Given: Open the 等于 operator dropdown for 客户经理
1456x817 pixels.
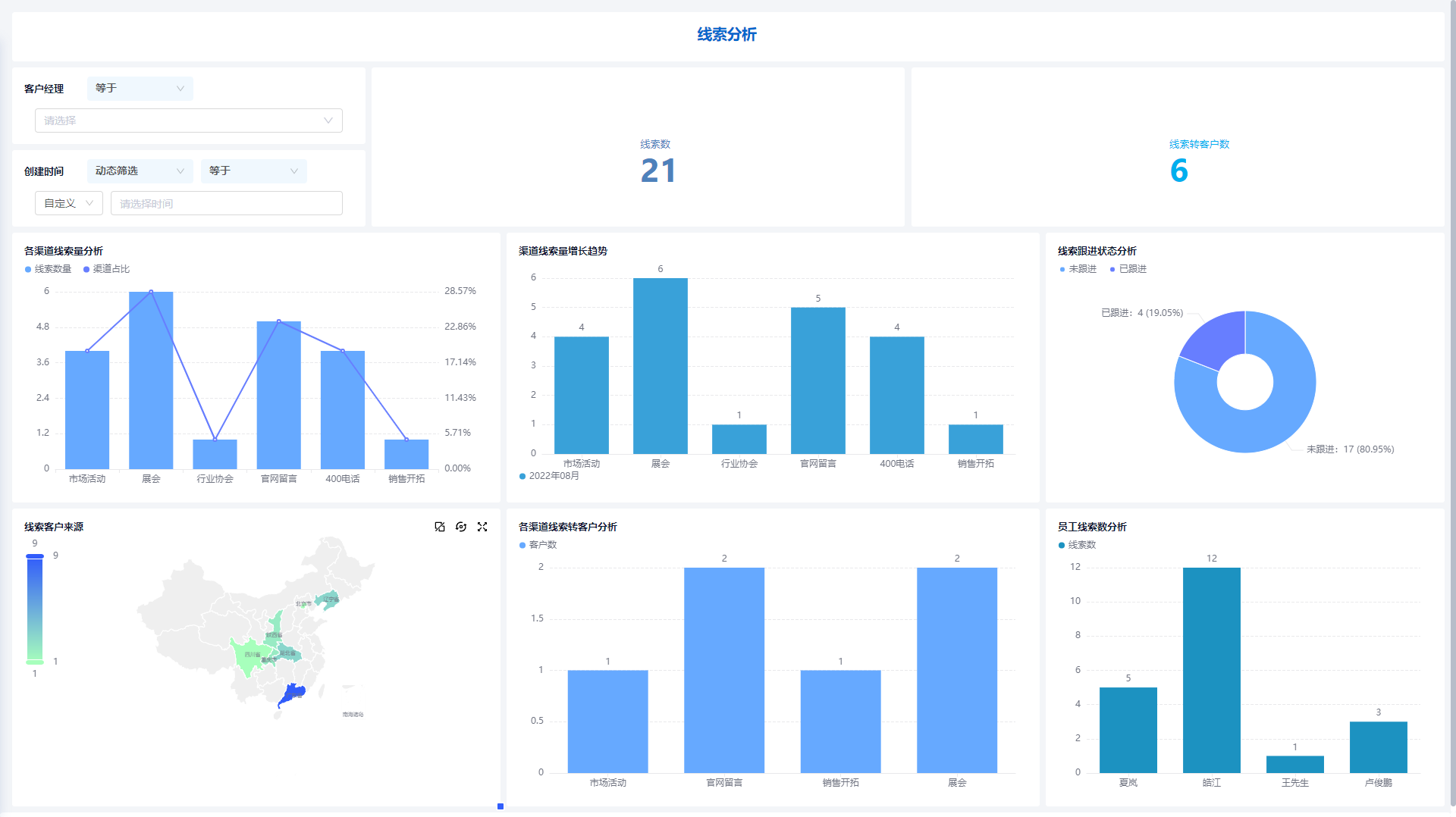Looking at the screenshot, I should pyautogui.click(x=140, y=89).
